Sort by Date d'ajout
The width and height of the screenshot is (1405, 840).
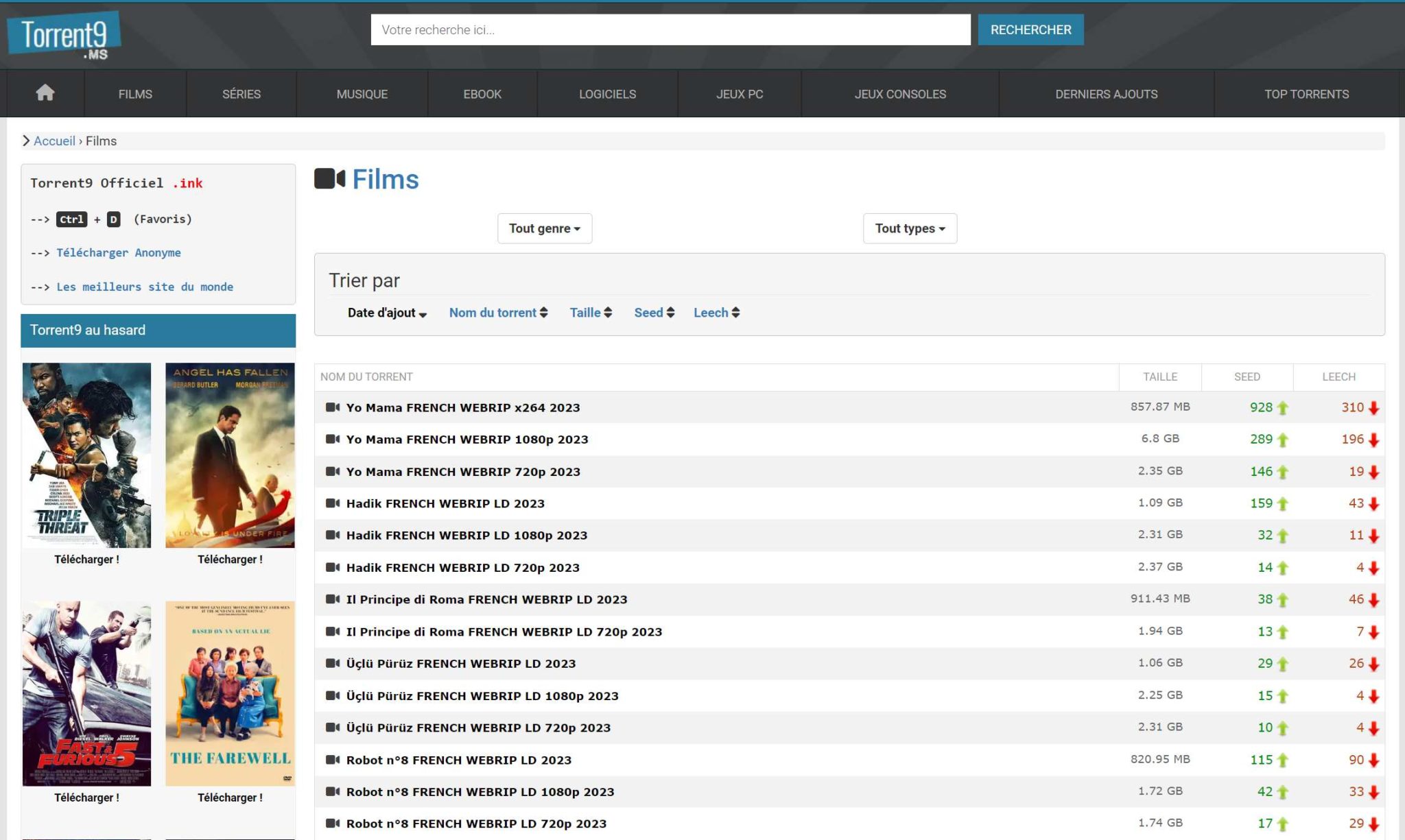[x=387, y=313]
